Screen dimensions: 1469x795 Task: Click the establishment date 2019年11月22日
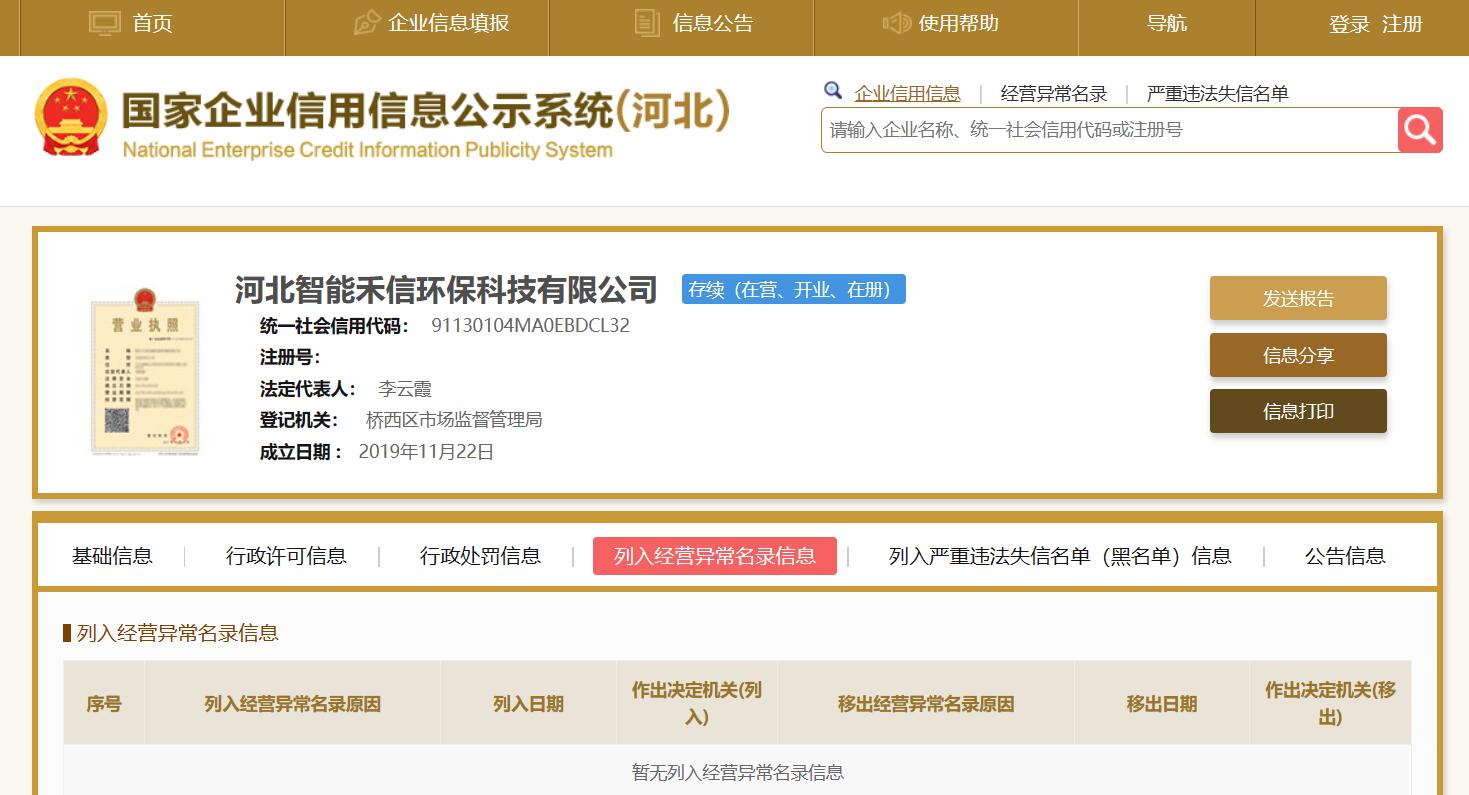point(426,451)
